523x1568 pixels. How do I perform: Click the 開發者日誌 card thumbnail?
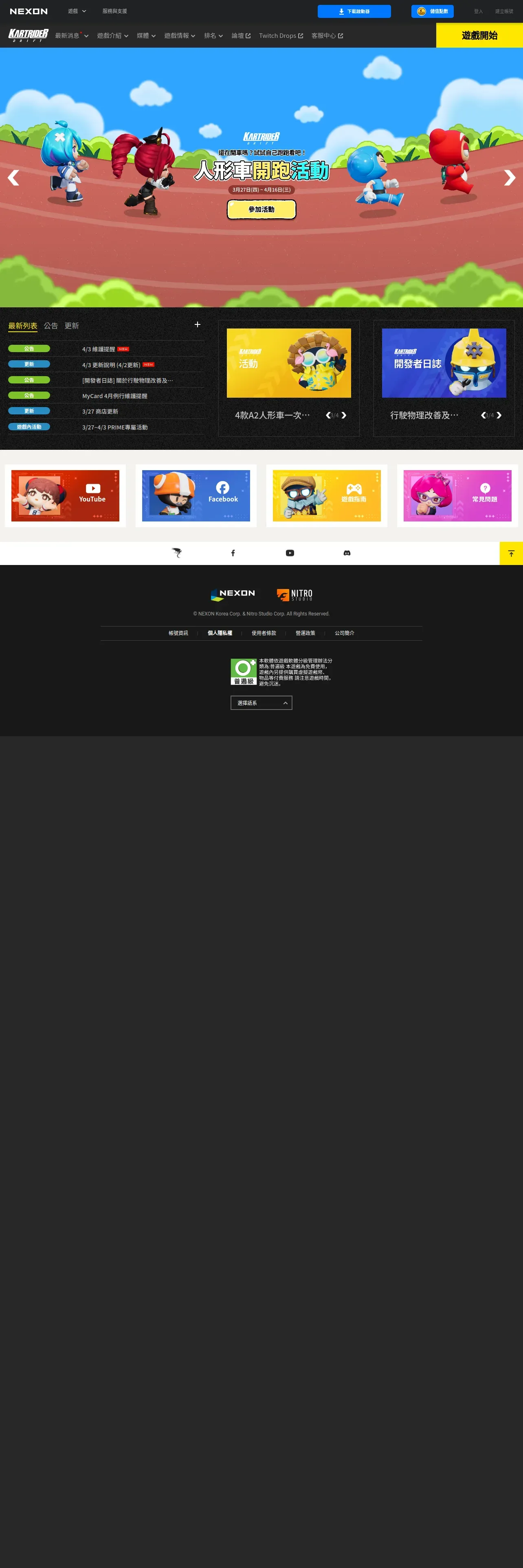(x=444, y=364)
